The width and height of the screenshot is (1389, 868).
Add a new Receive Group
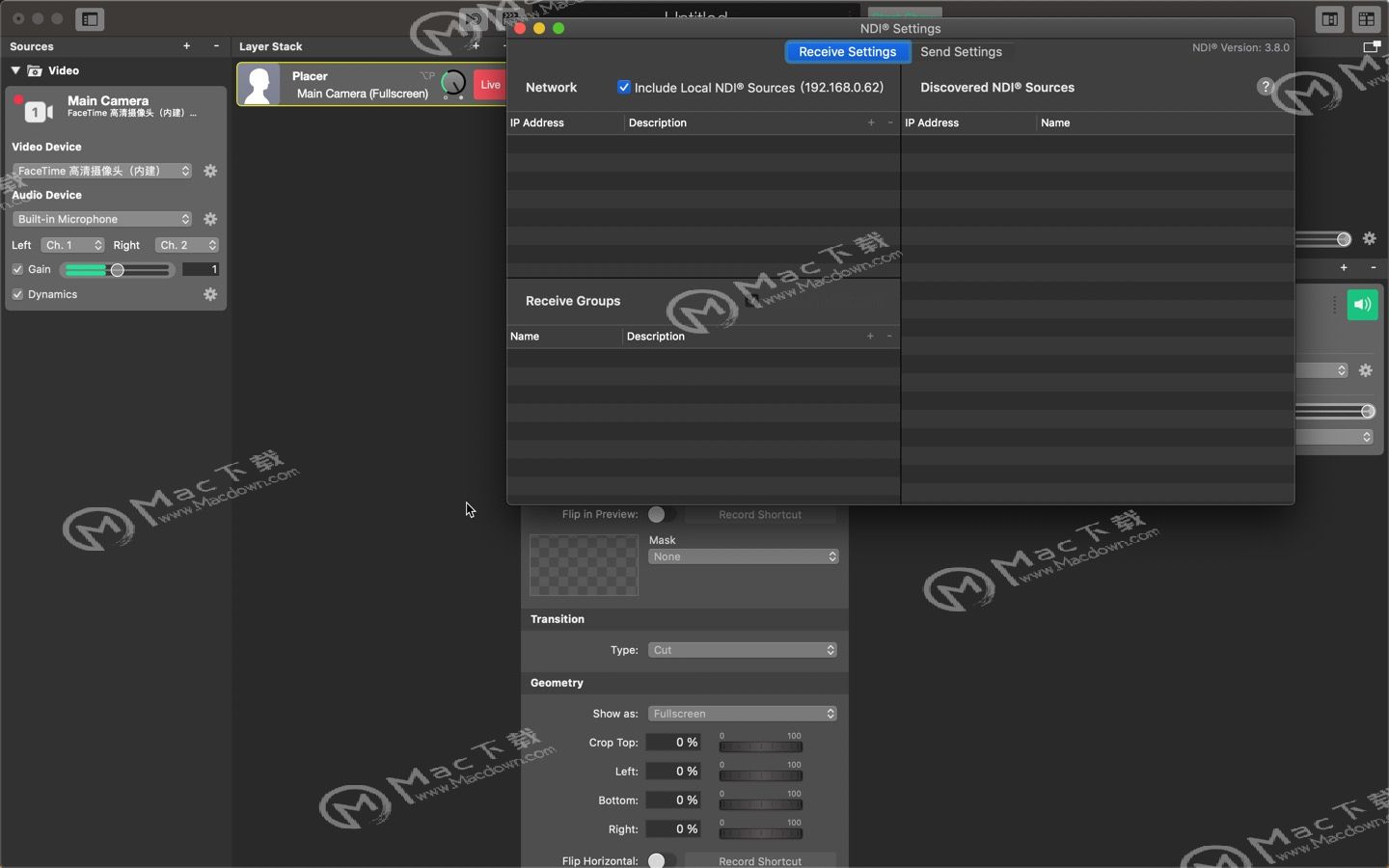click(870, 336)
